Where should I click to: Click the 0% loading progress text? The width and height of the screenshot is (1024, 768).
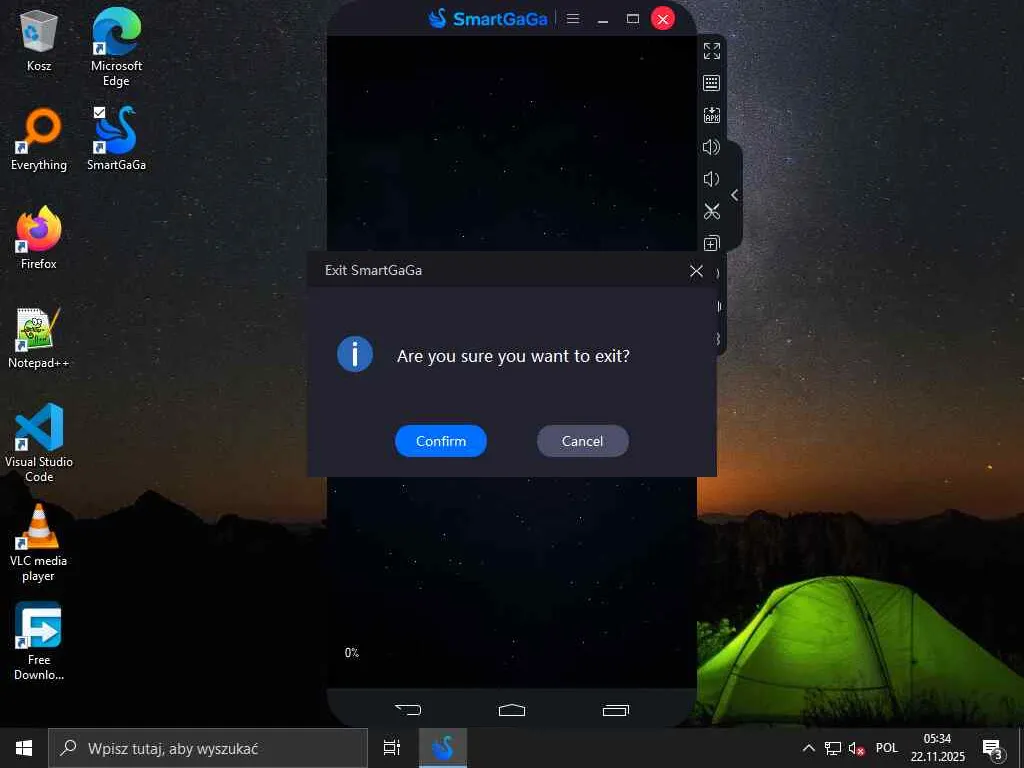click(x=352, y=652)
